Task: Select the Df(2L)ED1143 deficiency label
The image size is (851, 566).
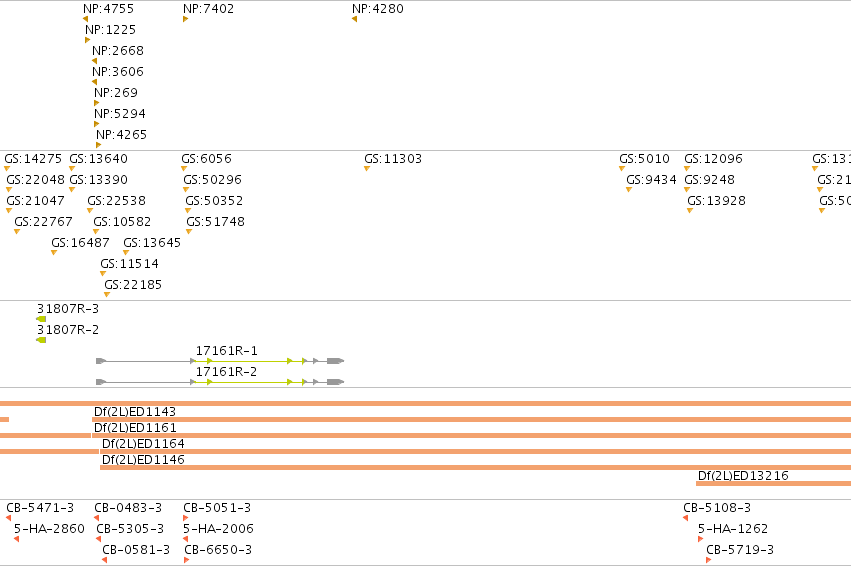Action: click(135, 412)
